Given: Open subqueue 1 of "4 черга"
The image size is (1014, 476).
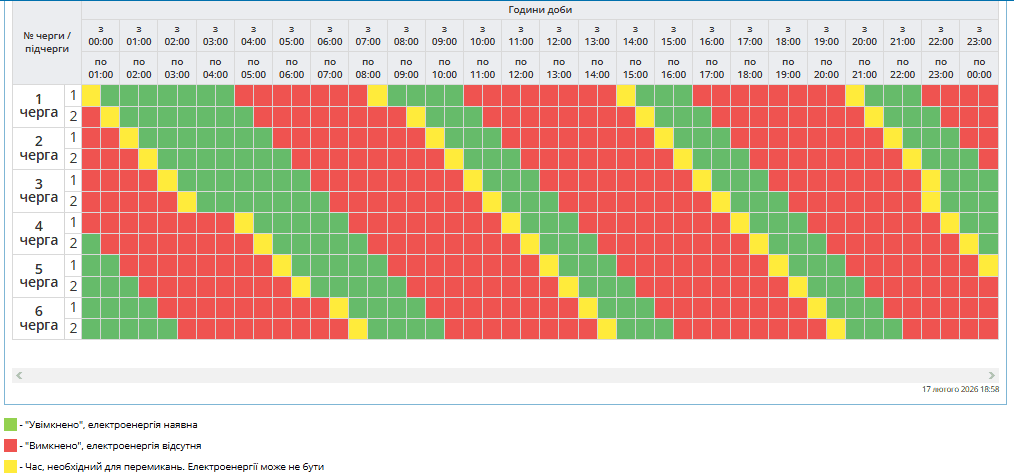Looking at the screenshot, I should 72,222.
